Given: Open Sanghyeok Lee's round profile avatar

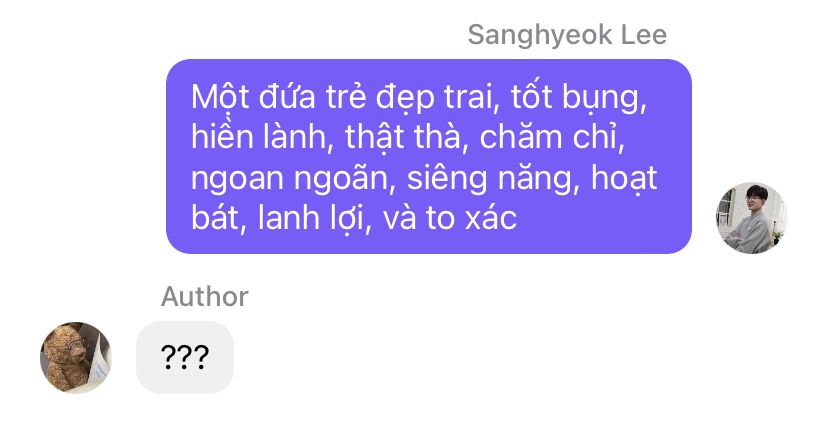Looking at the screenshot, I should click(751, 218).
